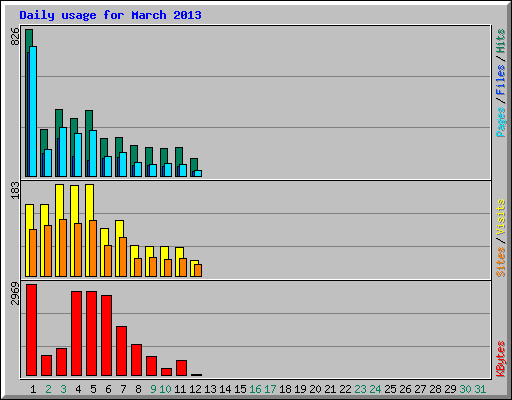Click day 1 on the x-axis
The height and width of the screenshot is (400, 512).
33,389
